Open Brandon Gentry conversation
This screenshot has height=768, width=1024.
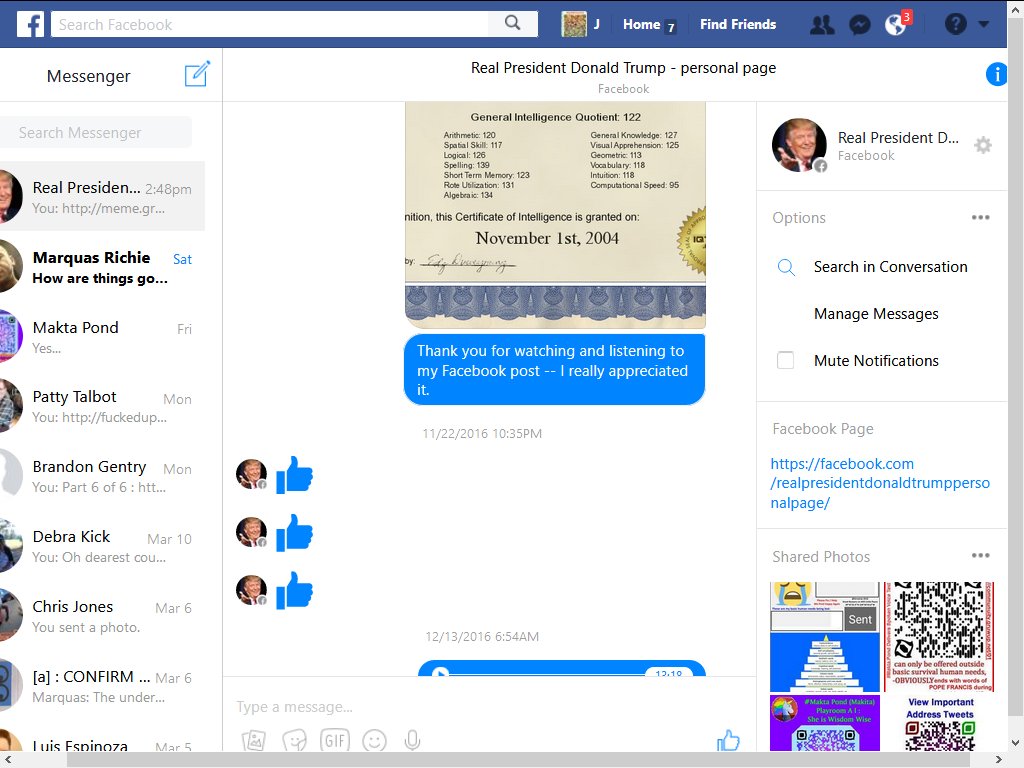tap(103, 477)
